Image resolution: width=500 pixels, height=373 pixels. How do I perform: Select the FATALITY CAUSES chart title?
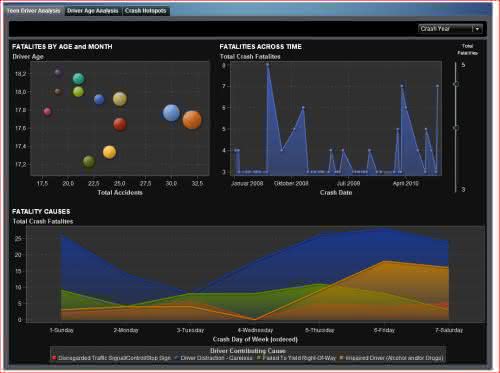pyautogui.click(x=41, y=212)
